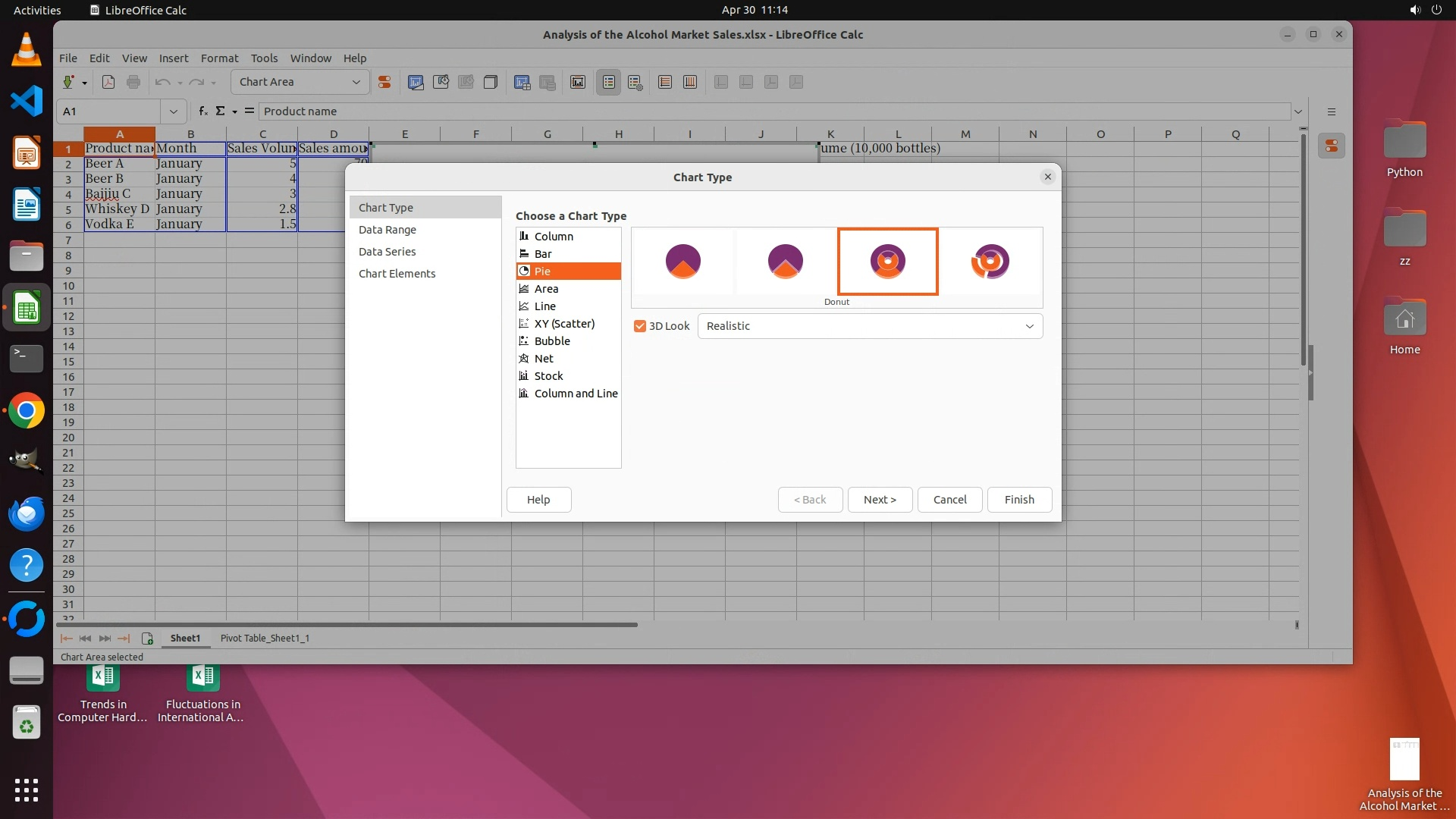This screenshot has height=819, width=1456.
Task: Uncheck the 3D Look checkbox
Action: (x=640, y=326)
